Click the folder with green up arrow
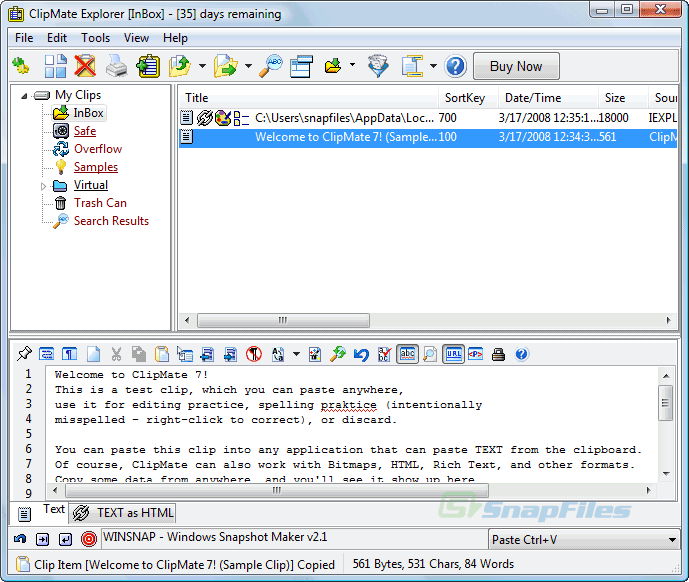This screenshot has width=689, height=582. (180, 66)
